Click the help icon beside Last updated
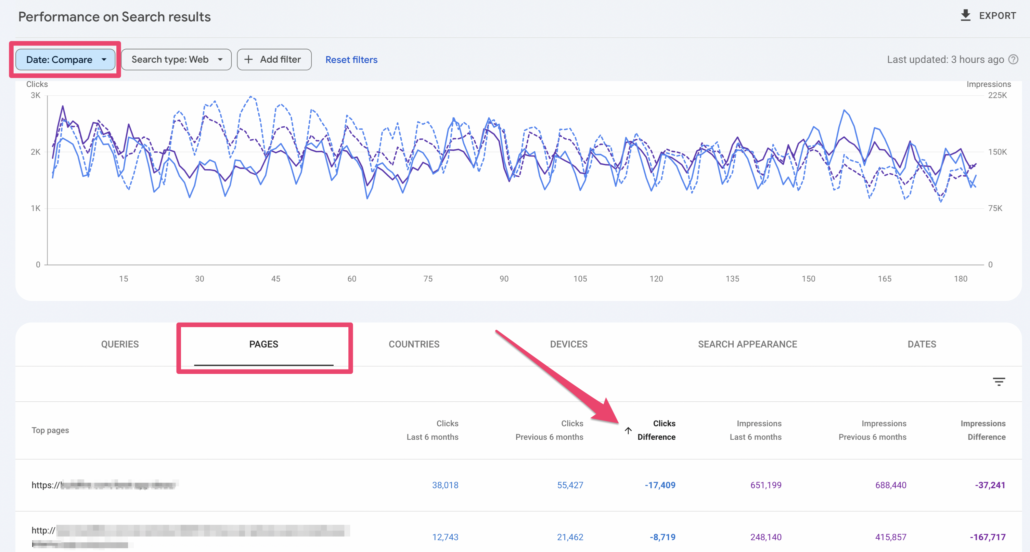This screenshot has width=1030, height=552. click(x=1013, y=60)
